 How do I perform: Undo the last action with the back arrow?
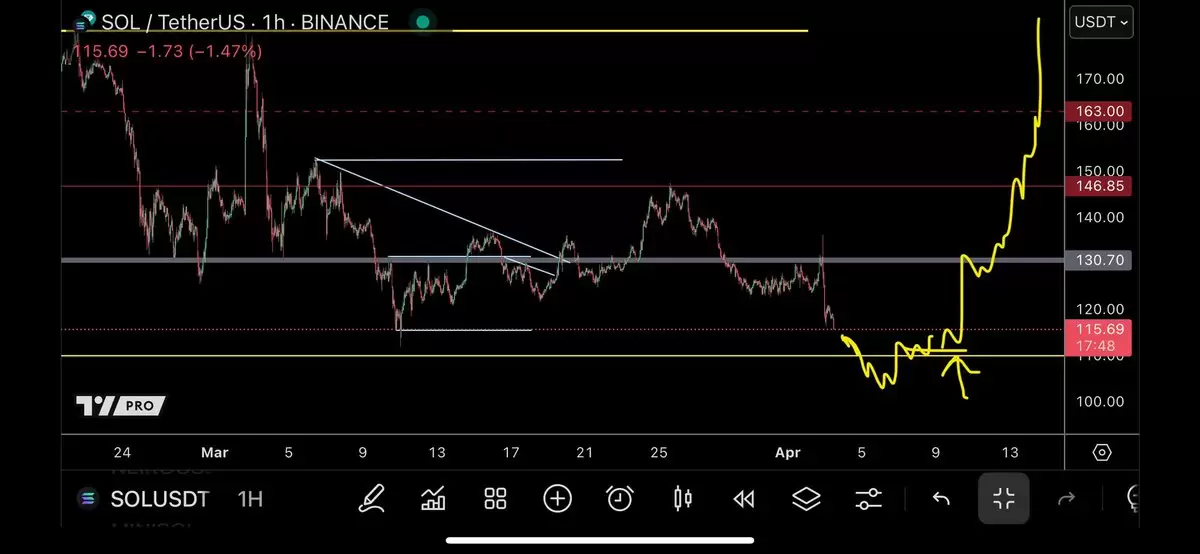(x=941, y=498)
